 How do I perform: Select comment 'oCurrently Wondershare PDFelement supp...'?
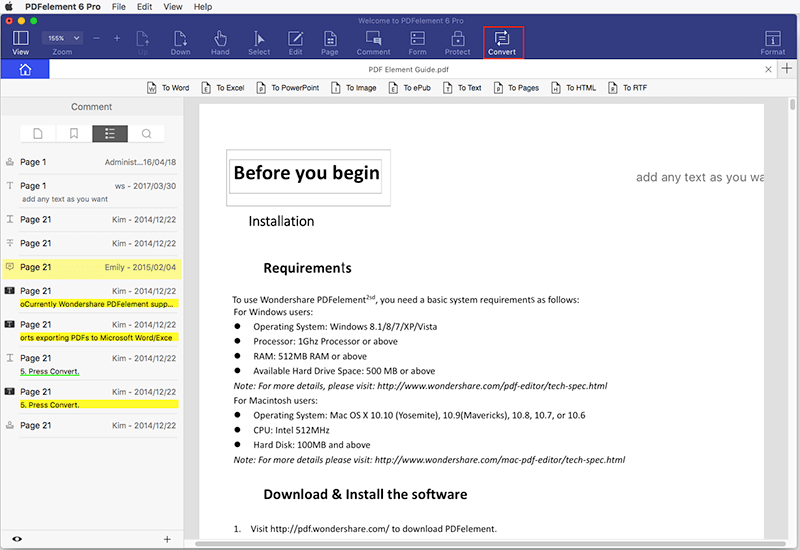[x=91, y=297]
